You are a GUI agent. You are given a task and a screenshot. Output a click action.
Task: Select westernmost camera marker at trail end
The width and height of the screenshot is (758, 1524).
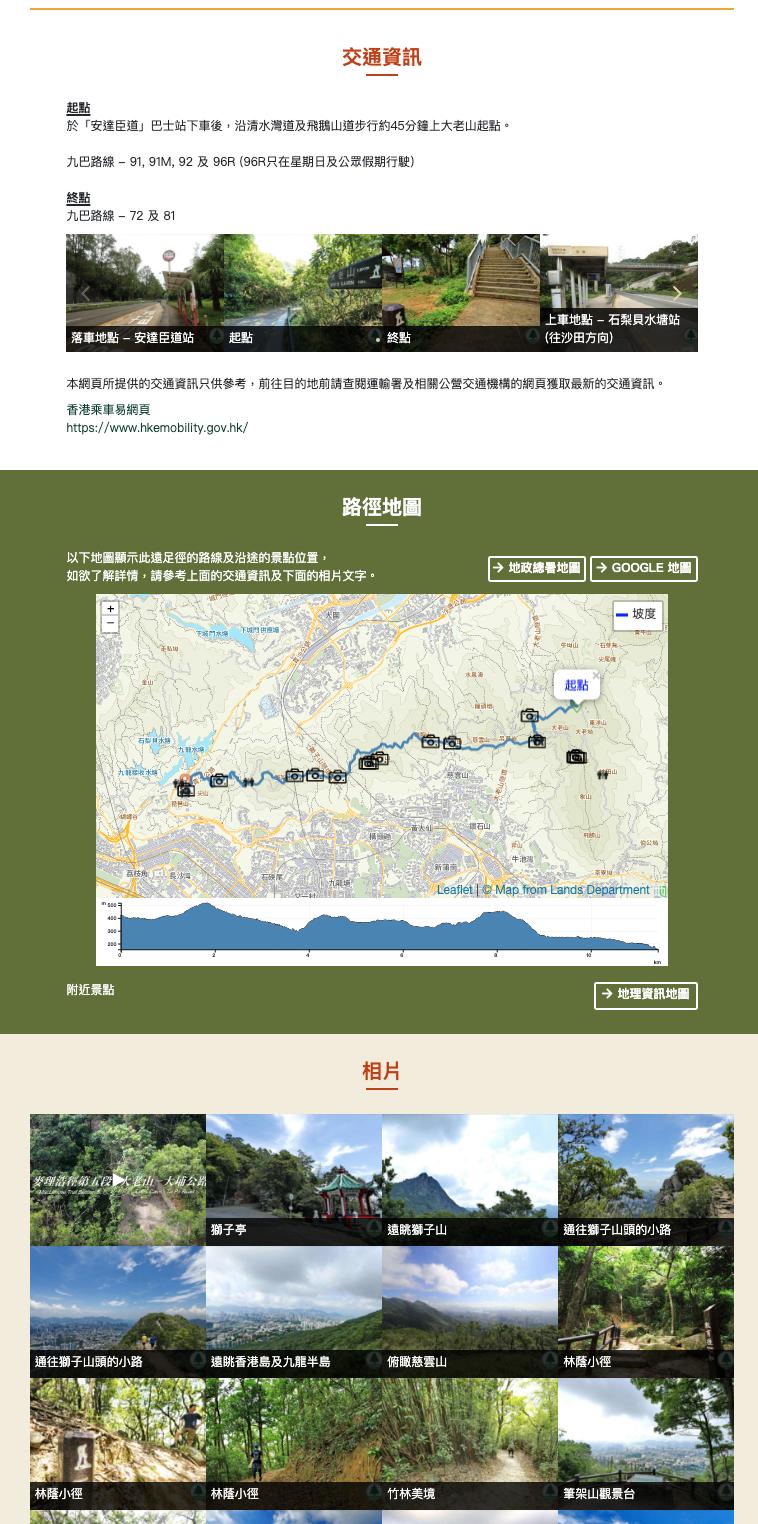tap(185, 790)
